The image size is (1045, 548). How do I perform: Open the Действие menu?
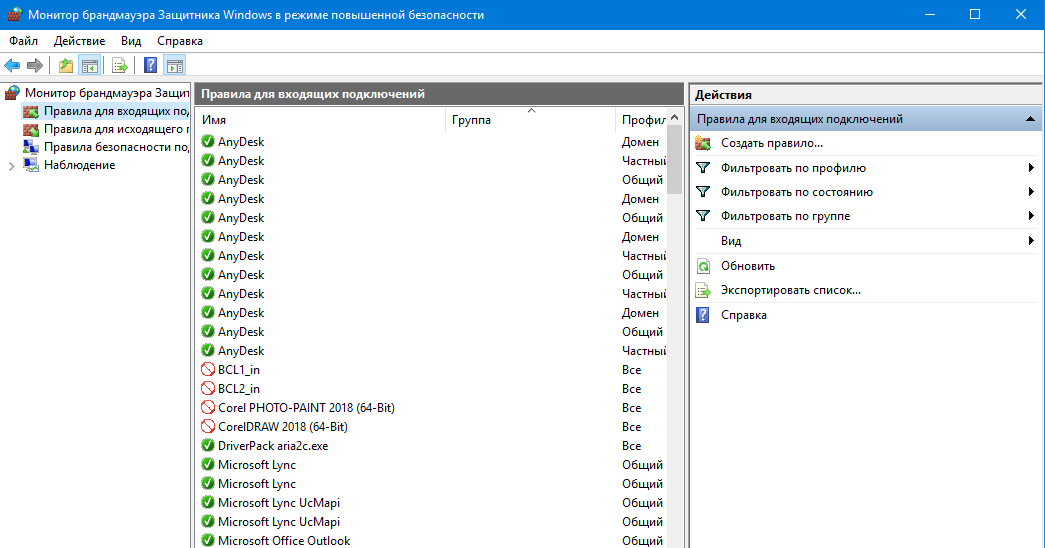[x=79, y=41]
